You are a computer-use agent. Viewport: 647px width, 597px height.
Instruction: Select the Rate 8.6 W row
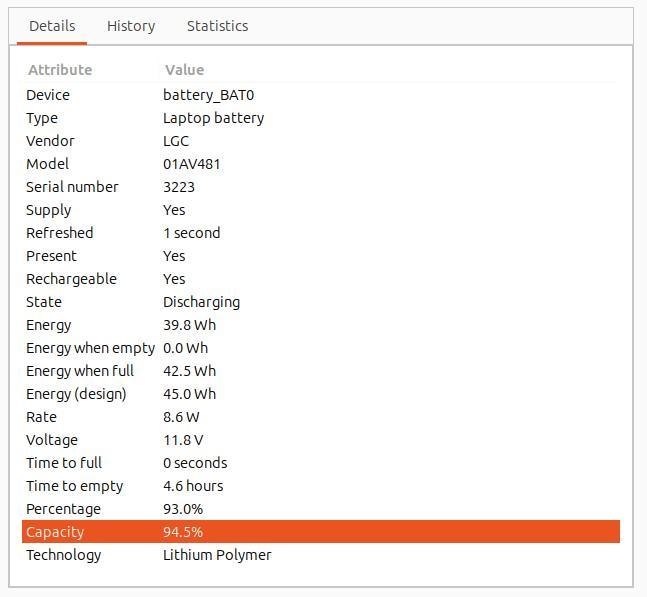321,417
